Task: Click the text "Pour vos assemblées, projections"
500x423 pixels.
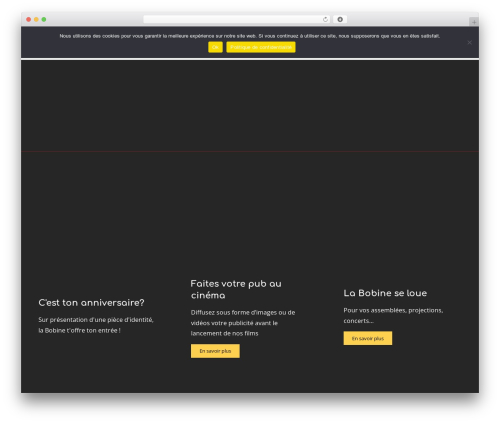Action: click(393, 310)
